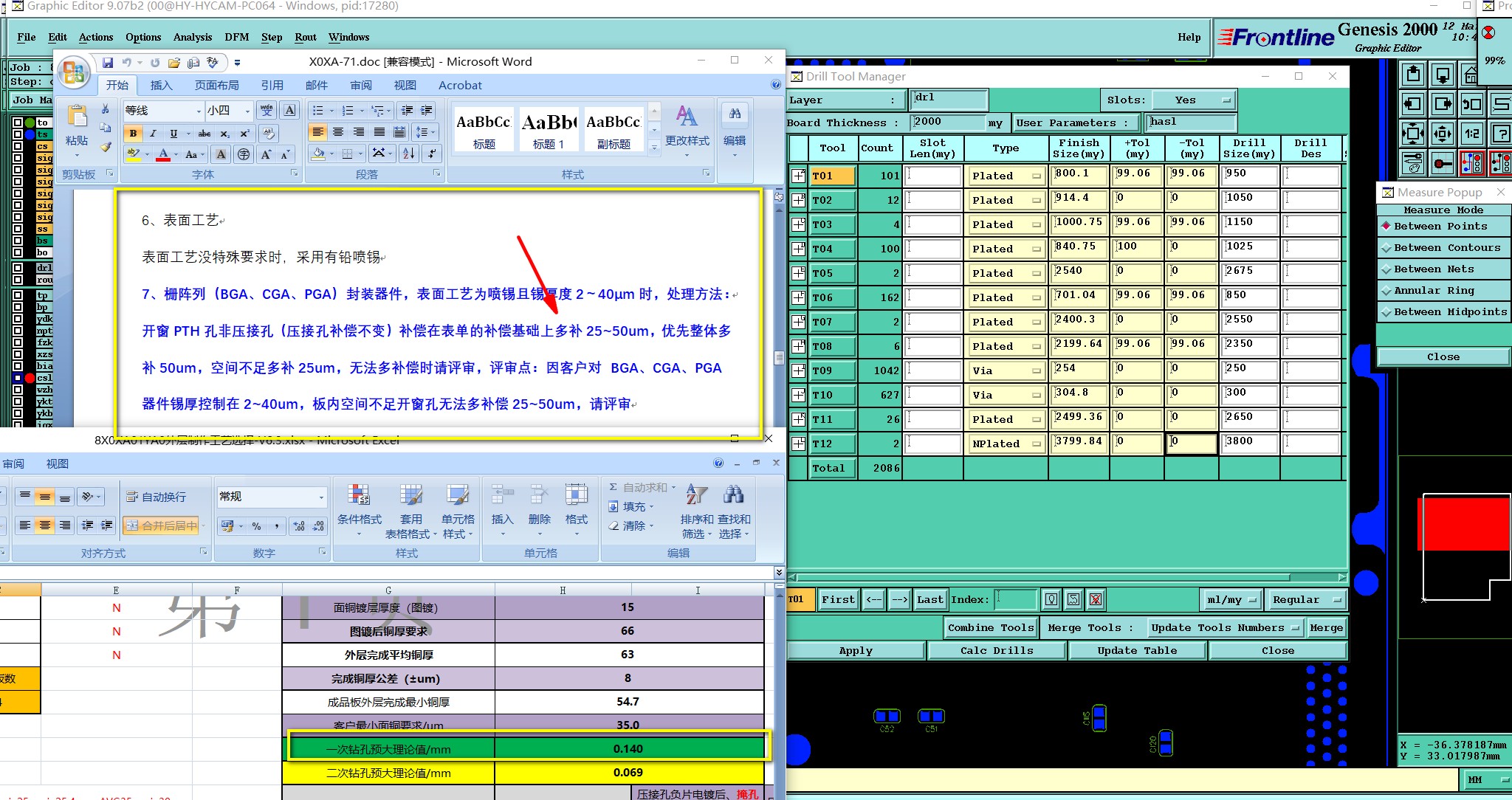The width and height of the screenshot is (1512, 800).
Task: Click the Word save icon in quick access
Action: (108, 63)
